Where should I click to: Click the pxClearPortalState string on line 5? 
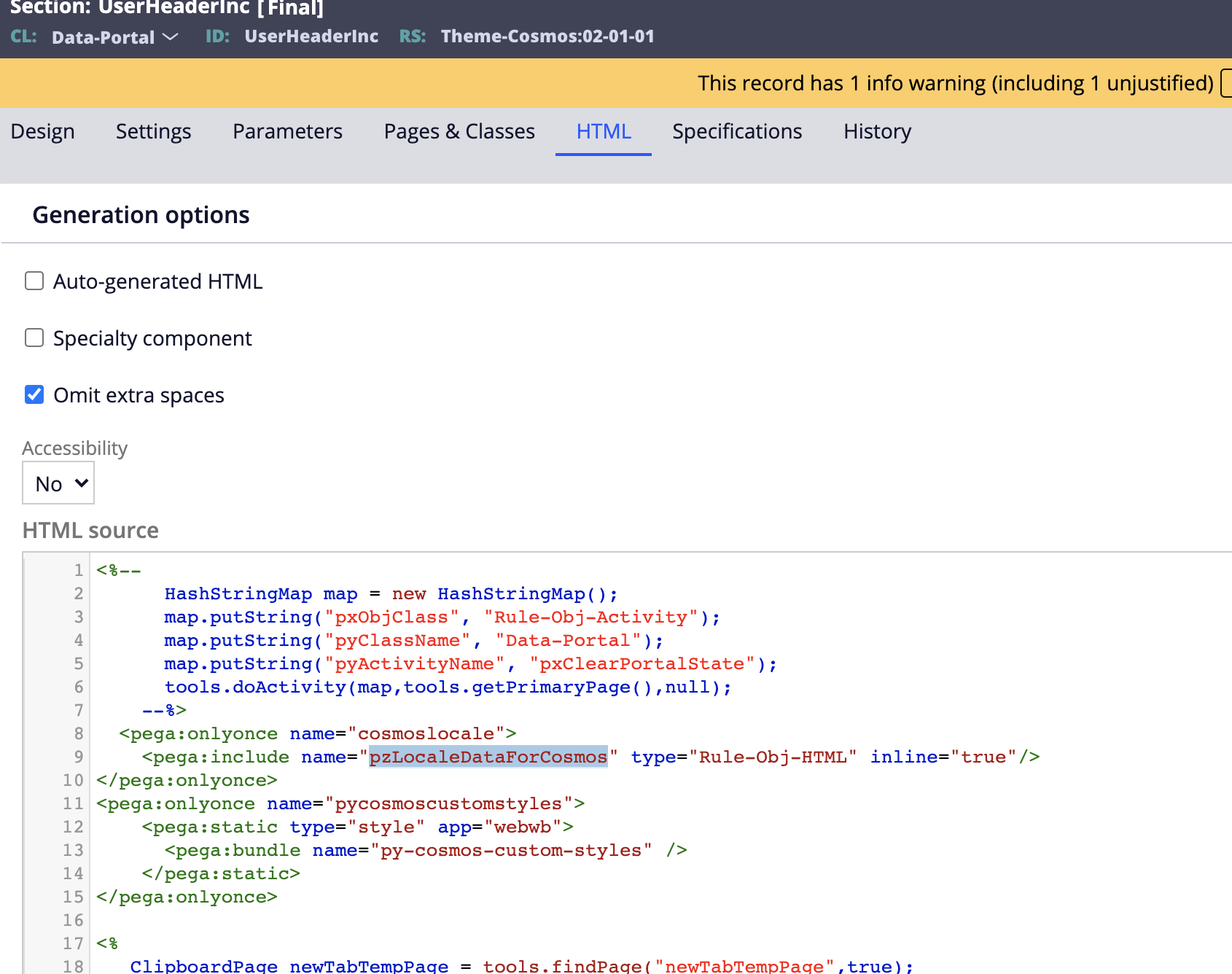coord(642,663)
